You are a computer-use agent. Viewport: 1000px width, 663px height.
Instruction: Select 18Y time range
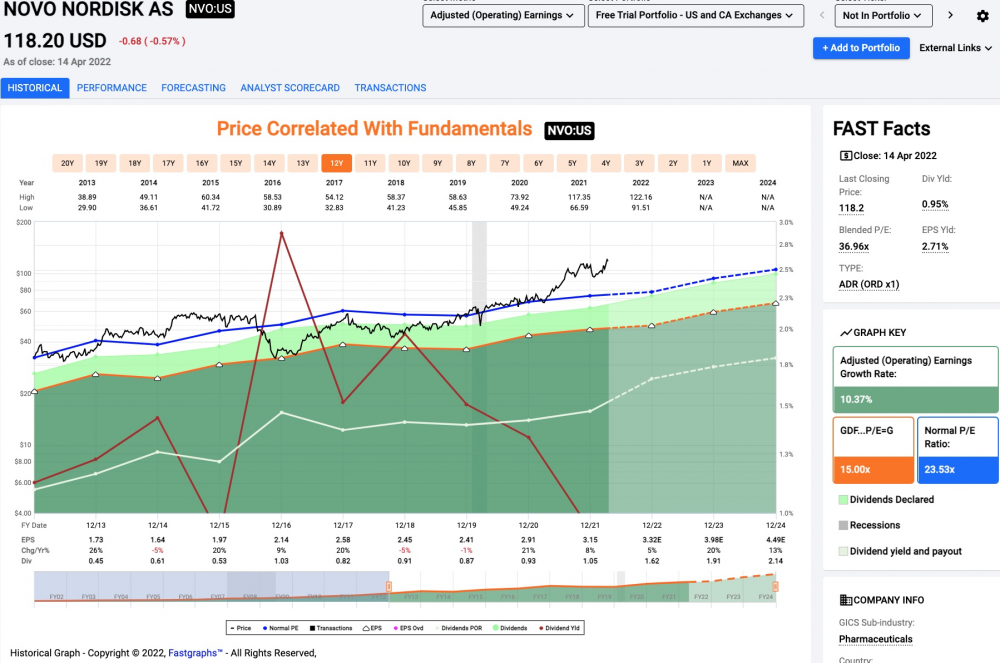135,163
